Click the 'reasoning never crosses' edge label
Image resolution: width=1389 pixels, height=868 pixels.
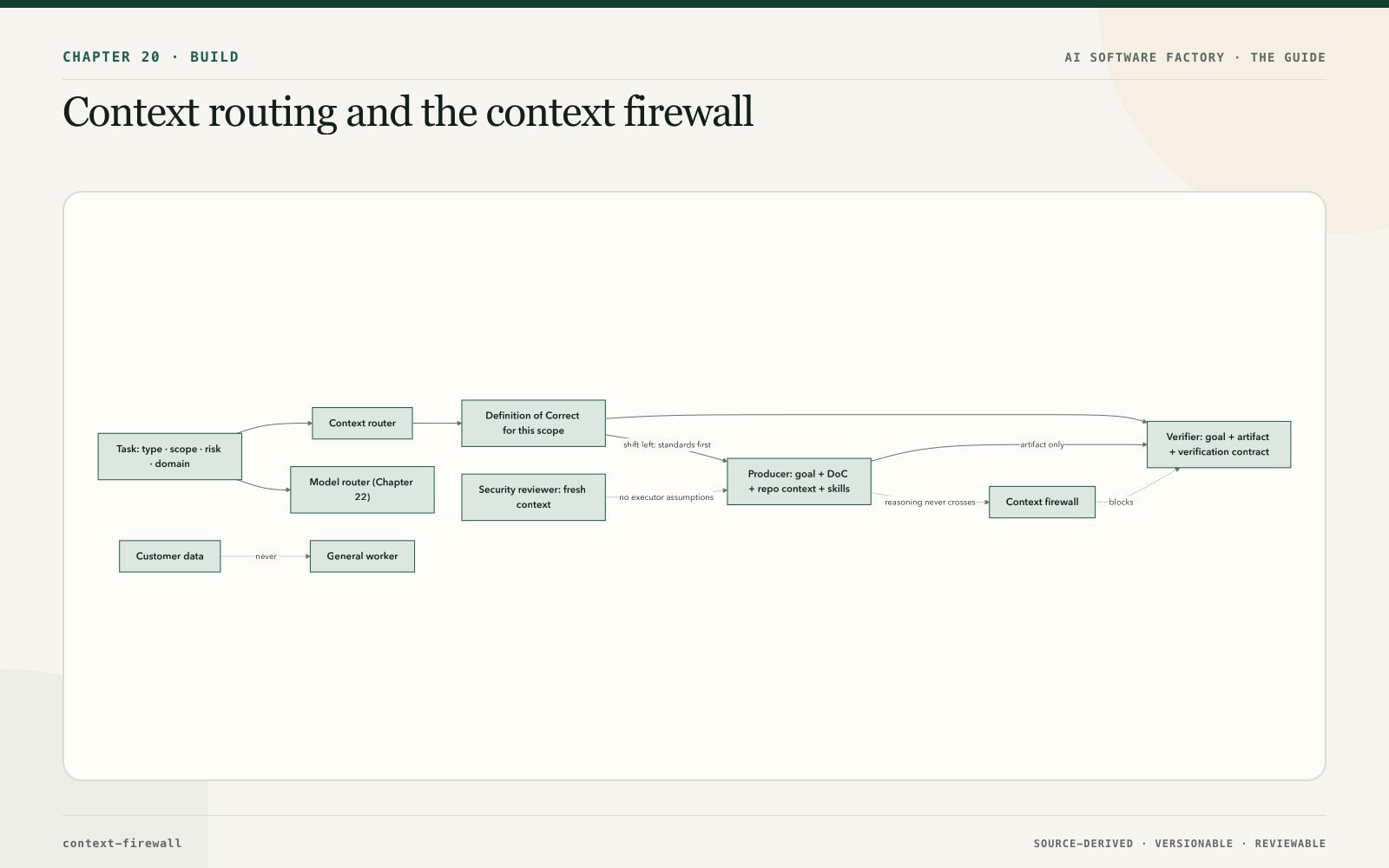coord(930,503)
